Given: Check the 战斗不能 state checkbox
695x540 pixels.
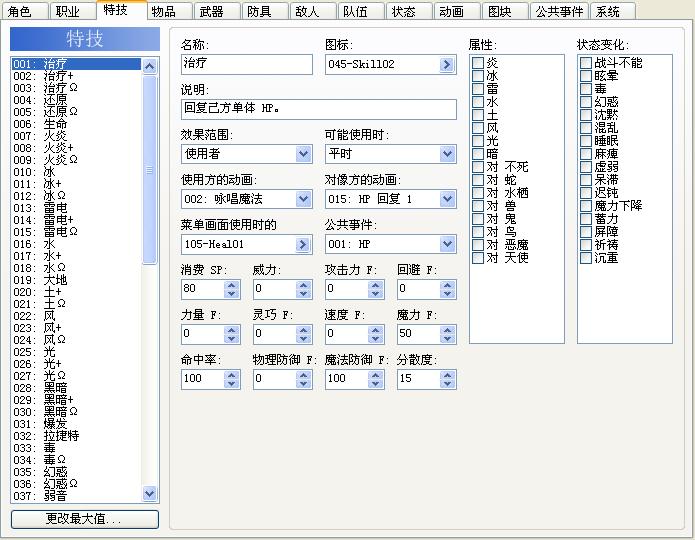Looking at the screenshot, I should coord(586,63).
